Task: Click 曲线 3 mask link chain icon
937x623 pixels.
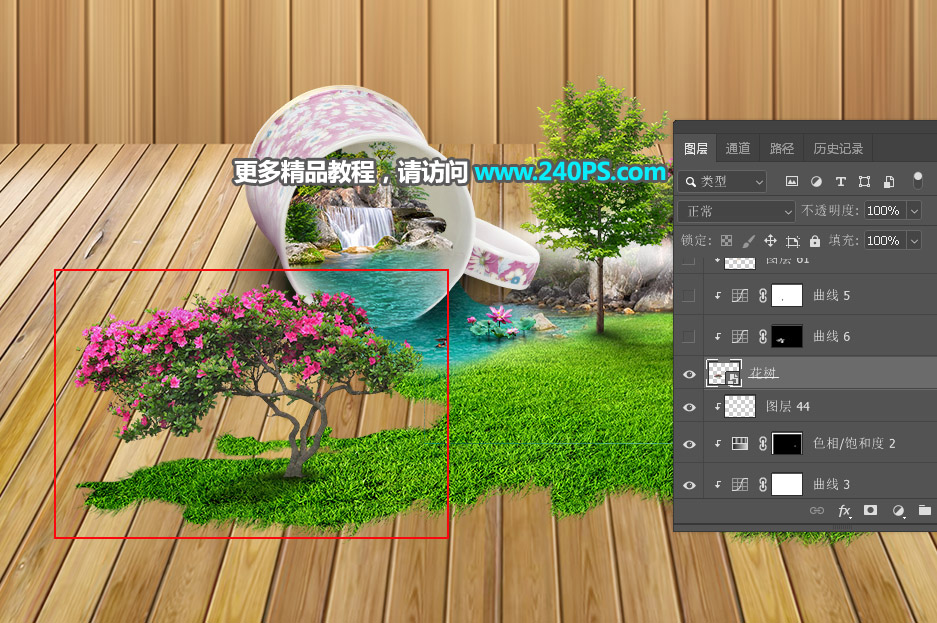Action: pyautogui.click(x=763, y=484)
